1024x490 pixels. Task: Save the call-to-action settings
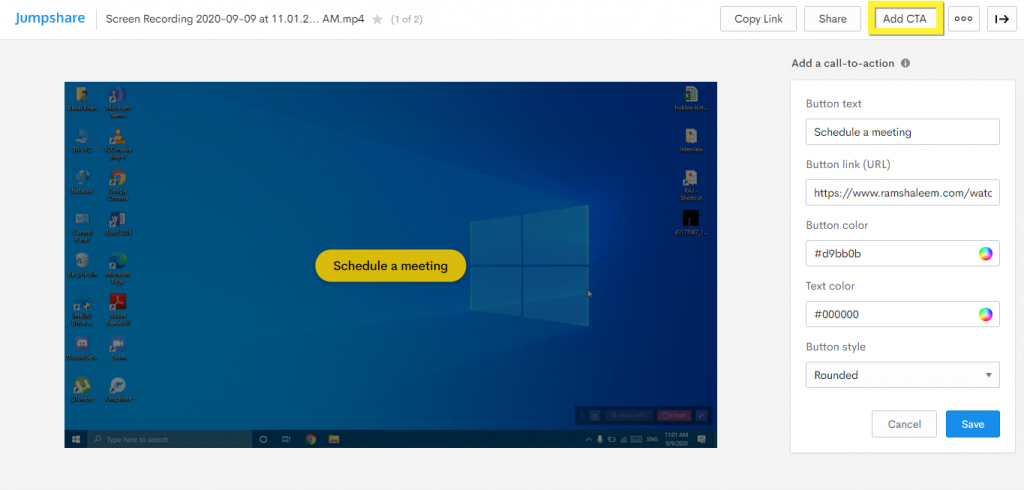click(x=972, y=424)
